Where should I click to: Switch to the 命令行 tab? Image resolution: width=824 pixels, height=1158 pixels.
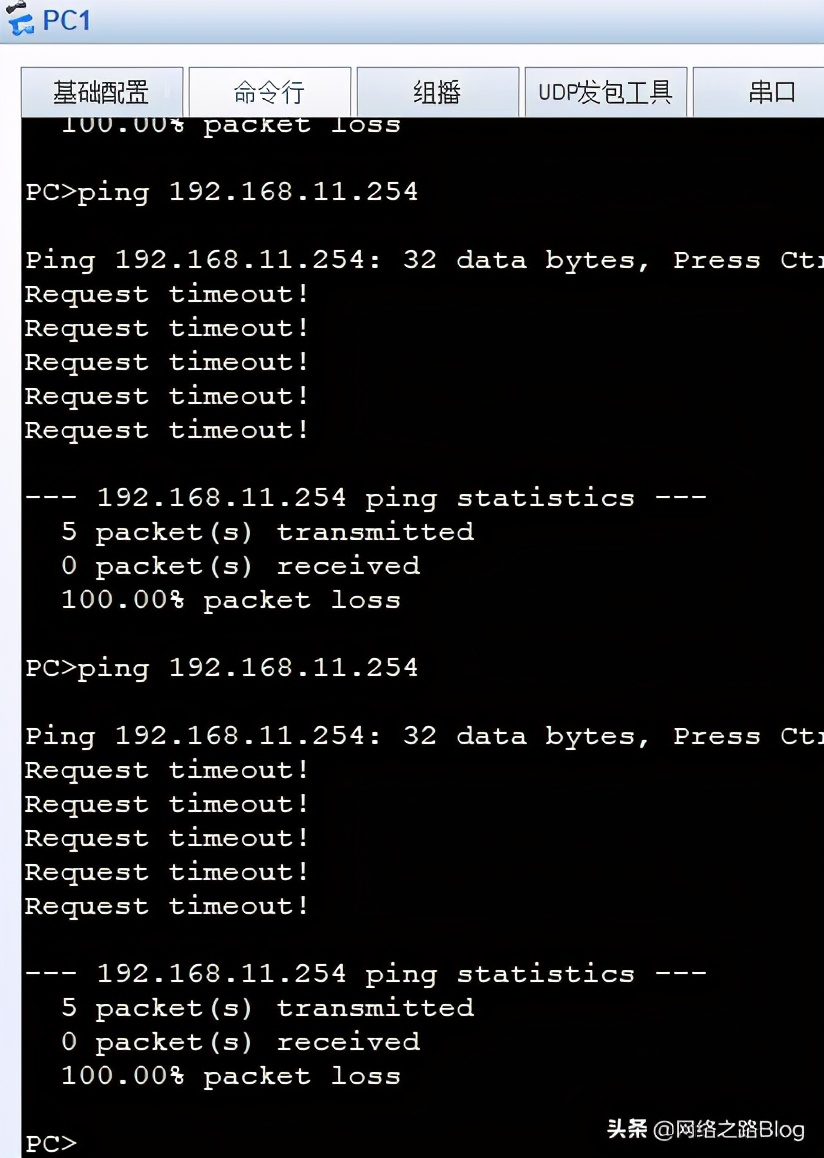[x=269, y=93]
